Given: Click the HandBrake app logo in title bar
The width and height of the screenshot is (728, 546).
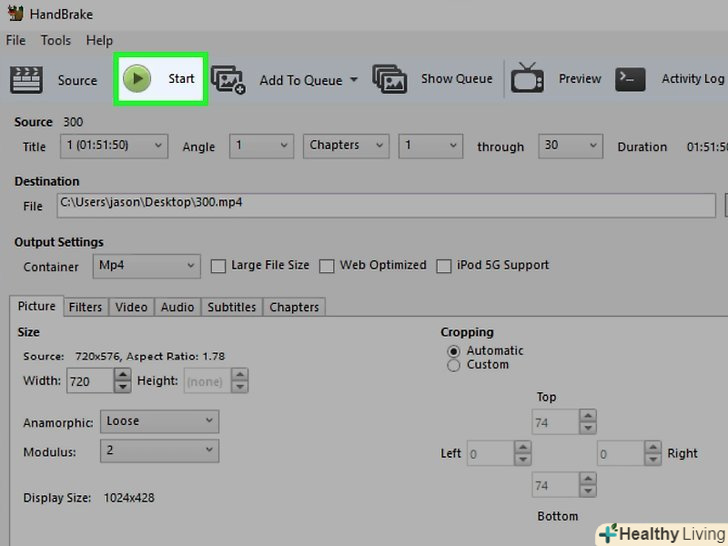Looking at the screenshot, I should click(16, 13).
